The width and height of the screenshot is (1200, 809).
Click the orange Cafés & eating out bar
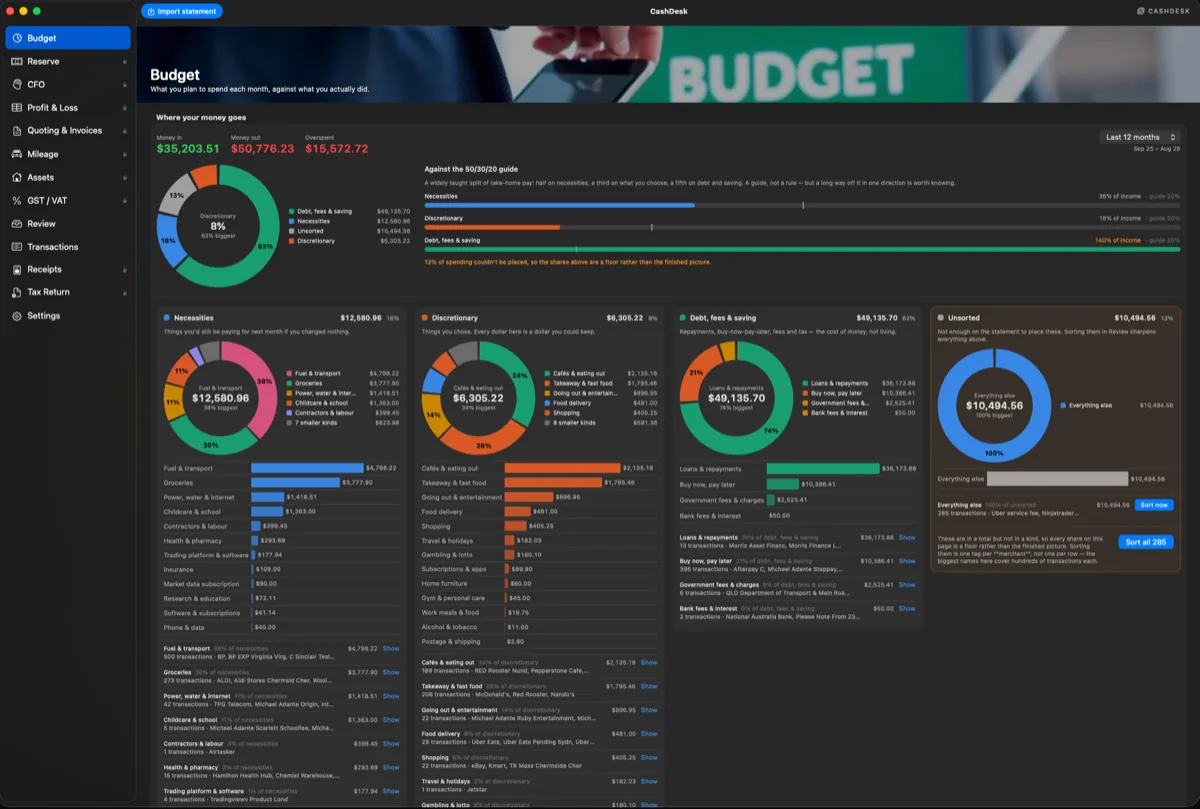click(562, 468)
